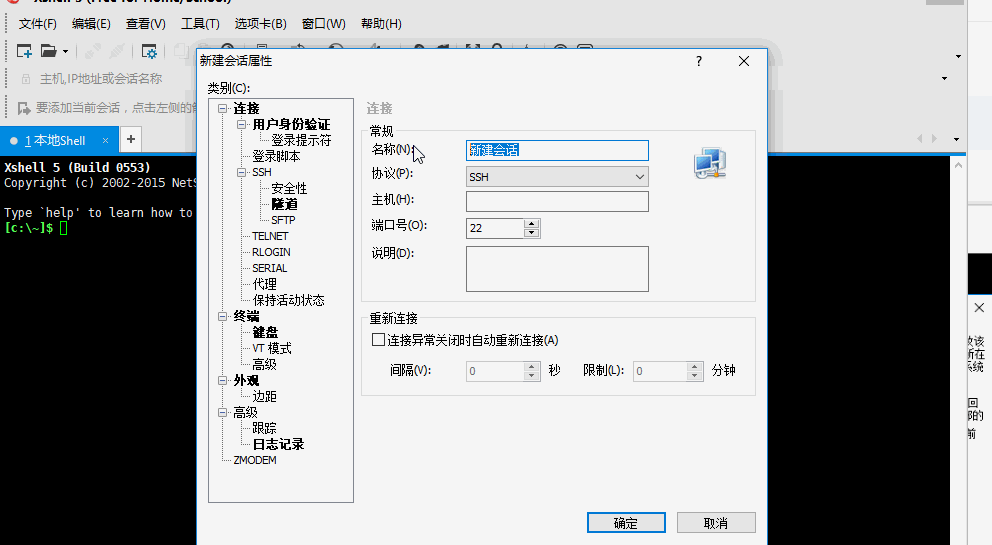Click the Open Session folder icon
This screenshot has height=545, width=992.
click(48, 51)
